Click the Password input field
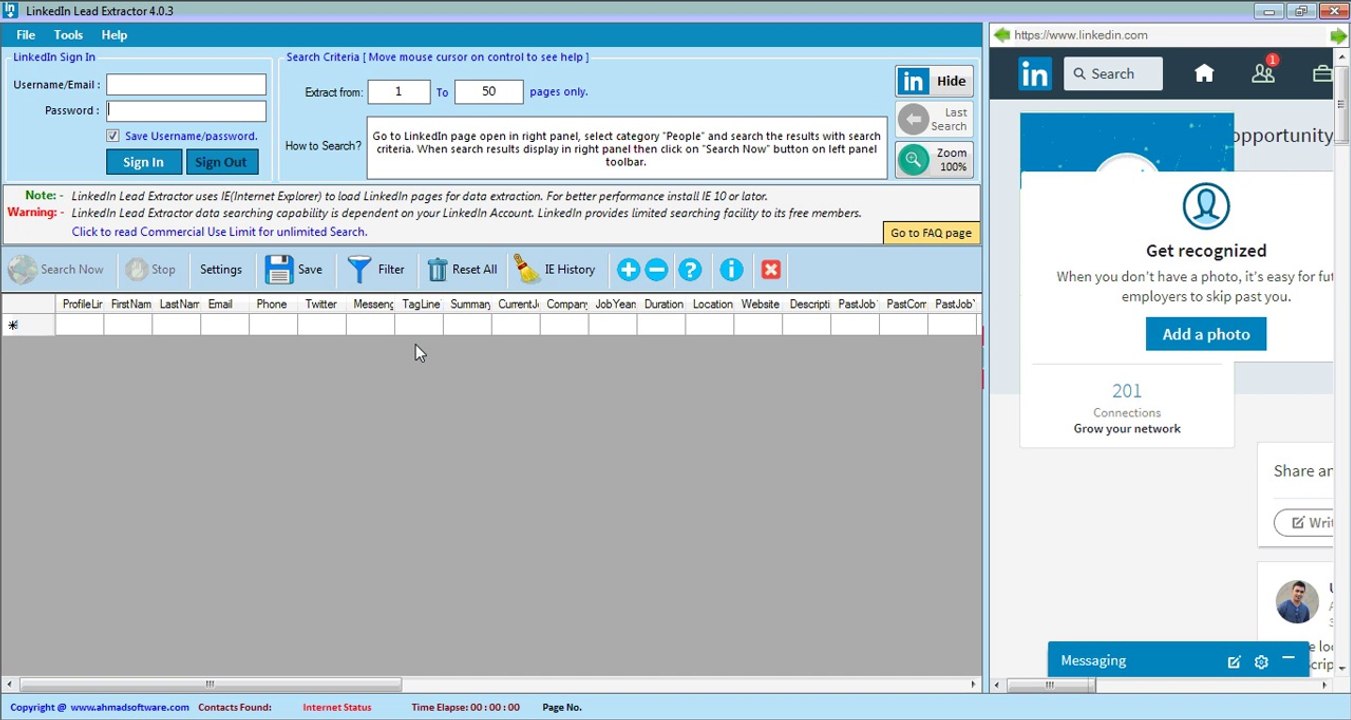The height and width of the screenshot is (720, 1351). [x=186, y=111]
